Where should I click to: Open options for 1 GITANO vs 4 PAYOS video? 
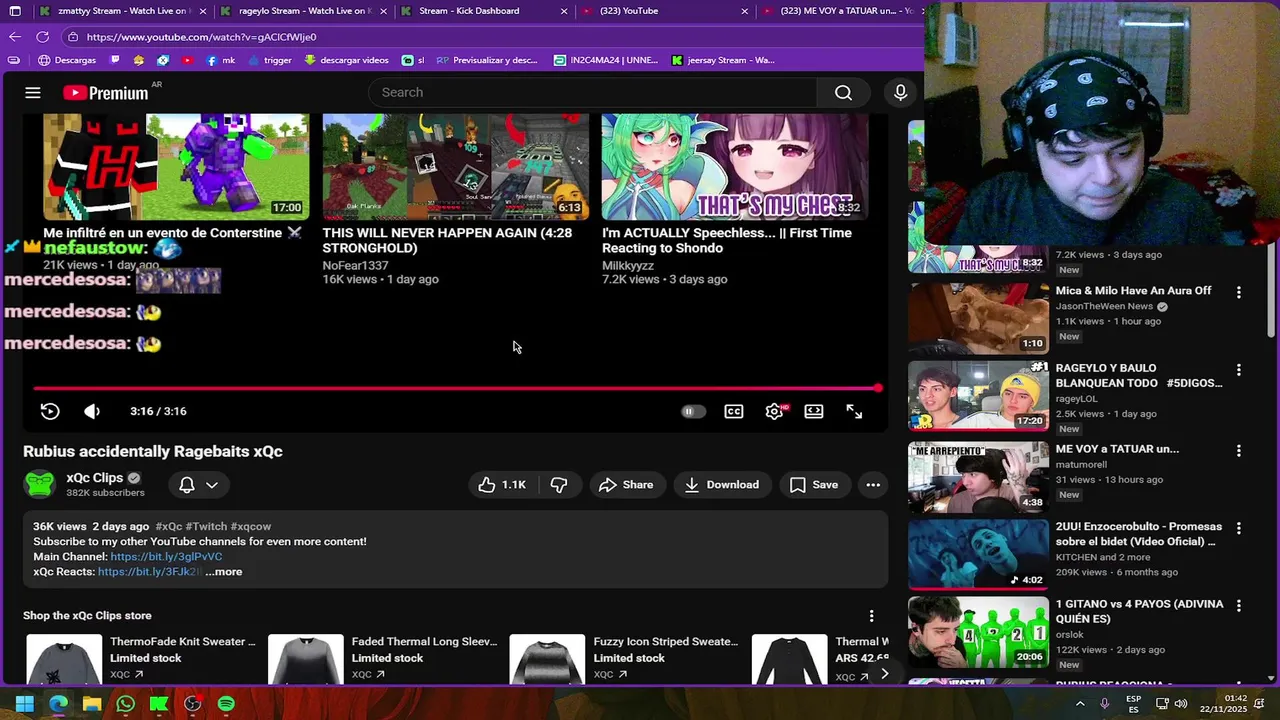pyautogui.click(x=1239, y=606)
